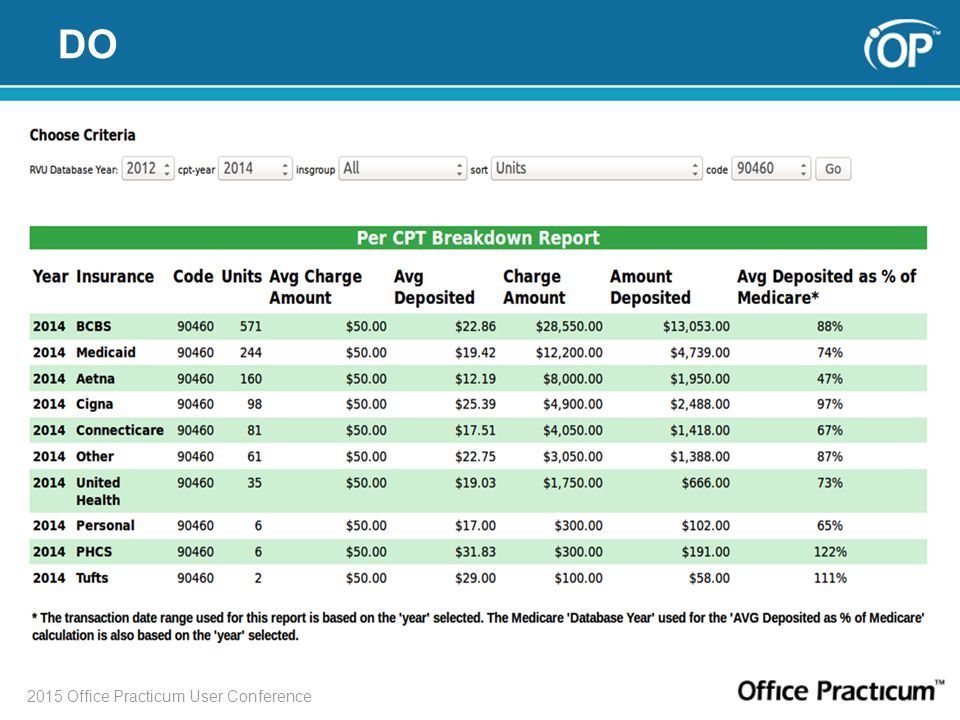Click the Insurance column header
The image size is (960, 720).
point(115,277)
